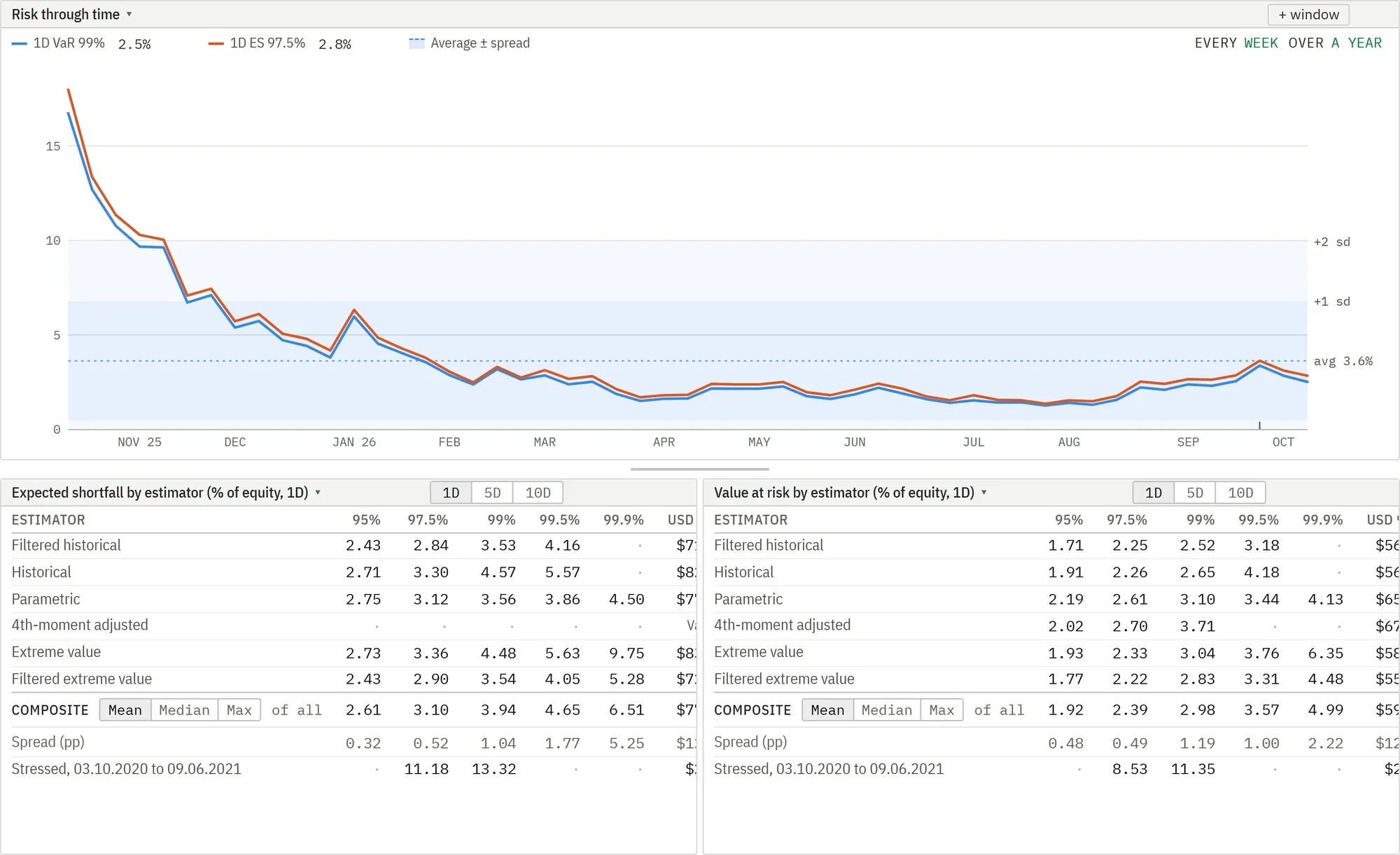Click the '+1 sd' band label
This screenshot has width=1400, height=855.
[1331, 302]
